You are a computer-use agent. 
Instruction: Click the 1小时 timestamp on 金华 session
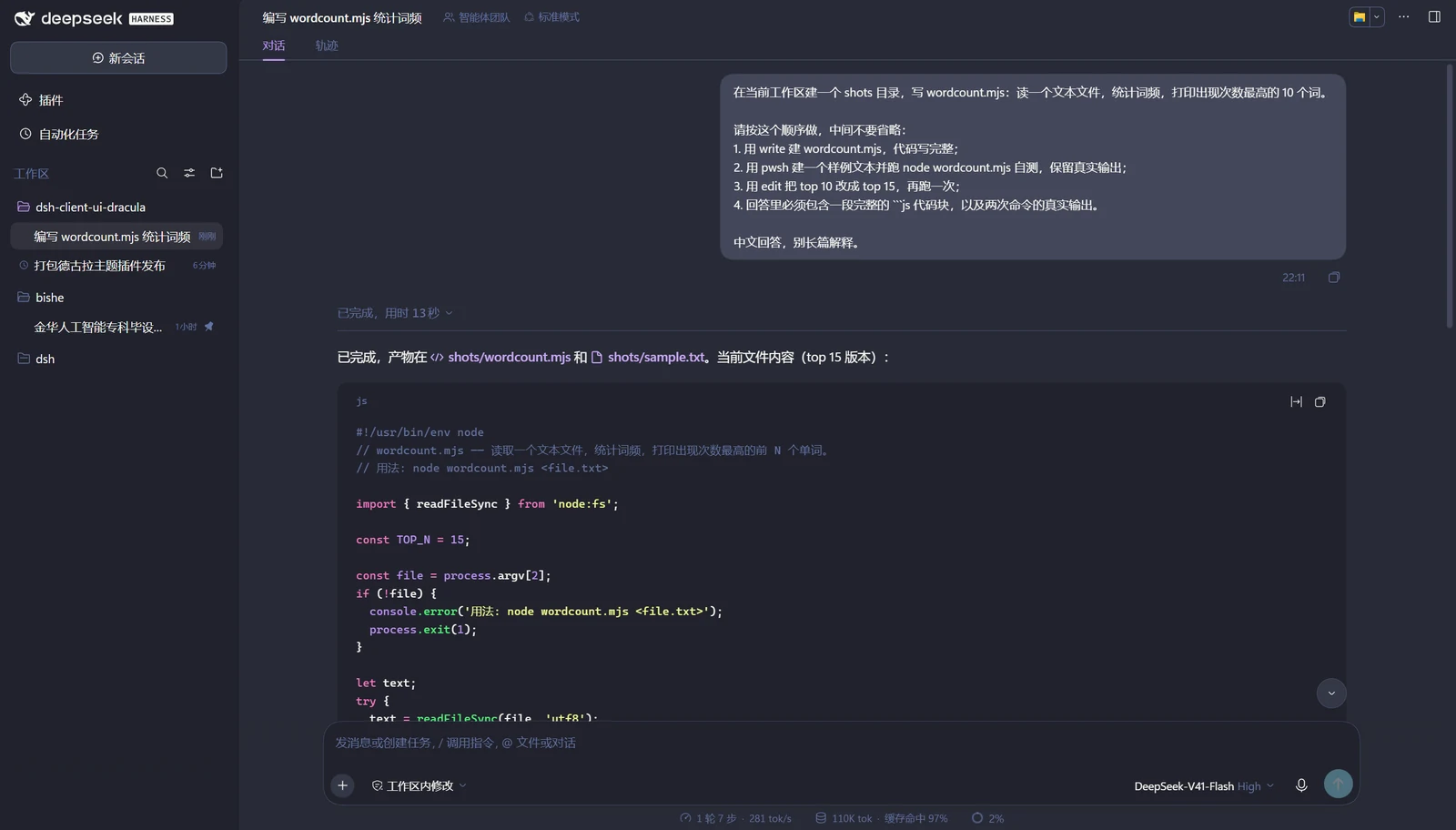pyautogui.click(x=186, y=327)
